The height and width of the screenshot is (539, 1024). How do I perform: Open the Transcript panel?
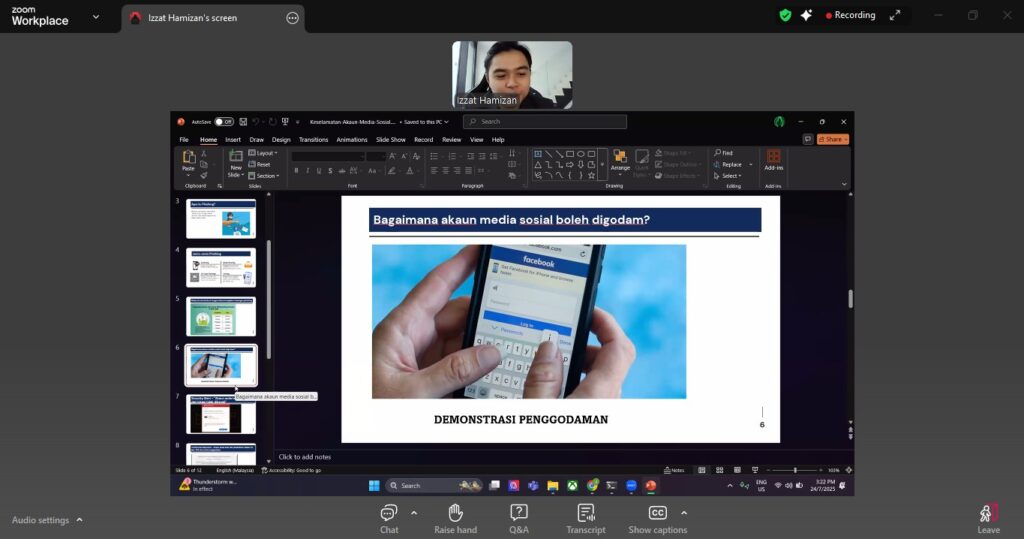pyautogui.click(x=585, y=517)
